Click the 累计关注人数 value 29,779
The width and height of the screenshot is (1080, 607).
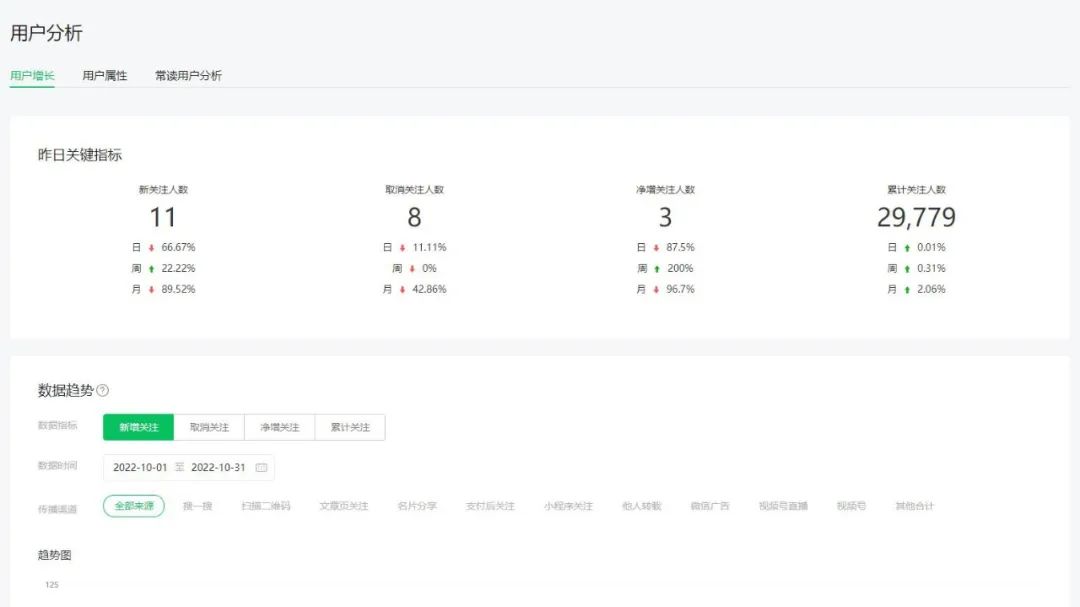(x=916, y=217)
